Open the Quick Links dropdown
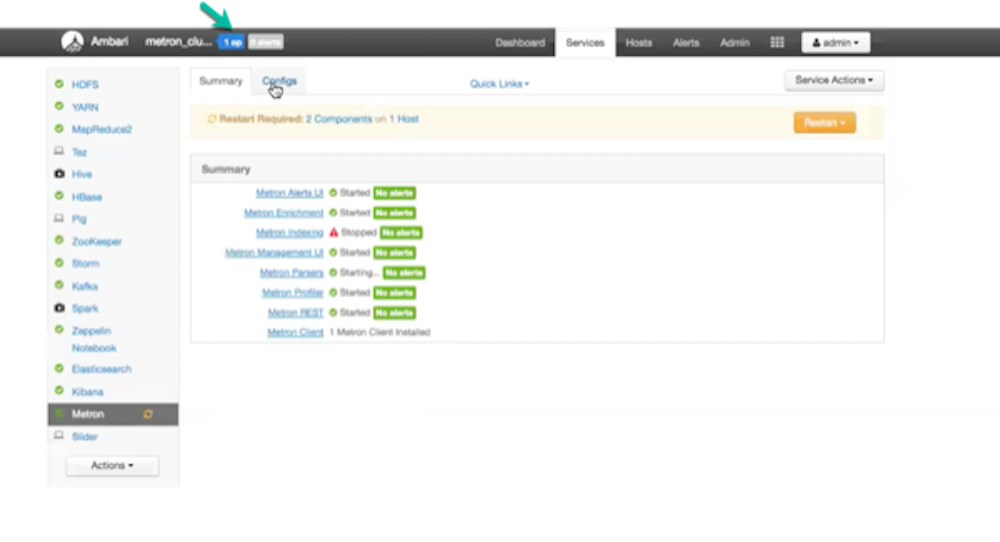Screen dimensions: 1000x542 coord(499,84)
